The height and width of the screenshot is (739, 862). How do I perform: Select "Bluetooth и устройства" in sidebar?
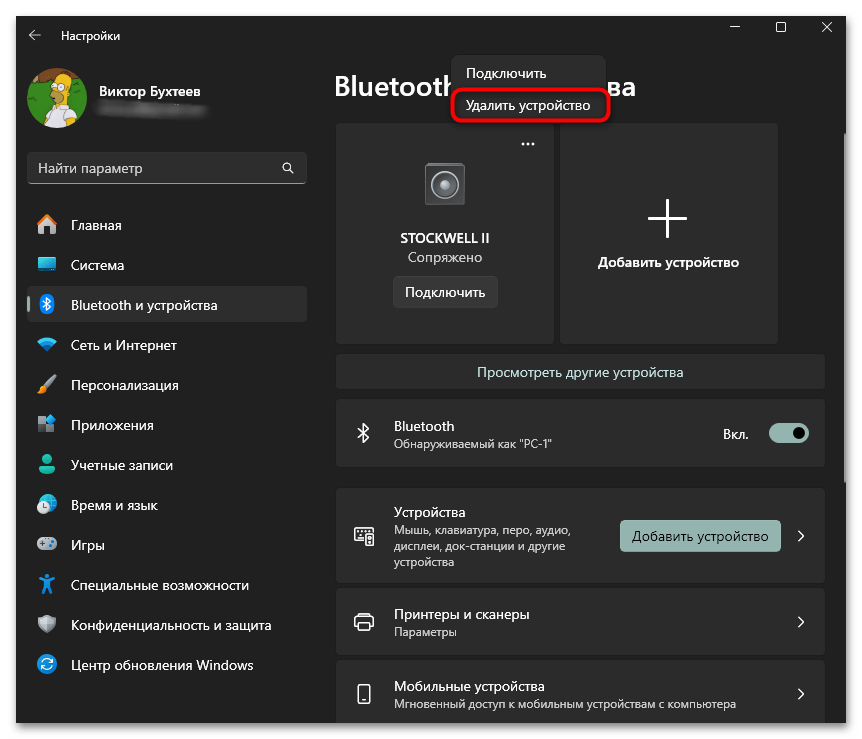point(167,304)
